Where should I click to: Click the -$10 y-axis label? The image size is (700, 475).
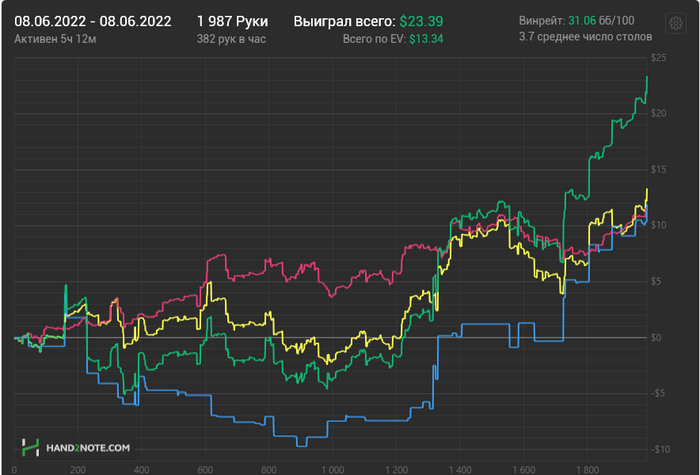click(x=660, y=450)
